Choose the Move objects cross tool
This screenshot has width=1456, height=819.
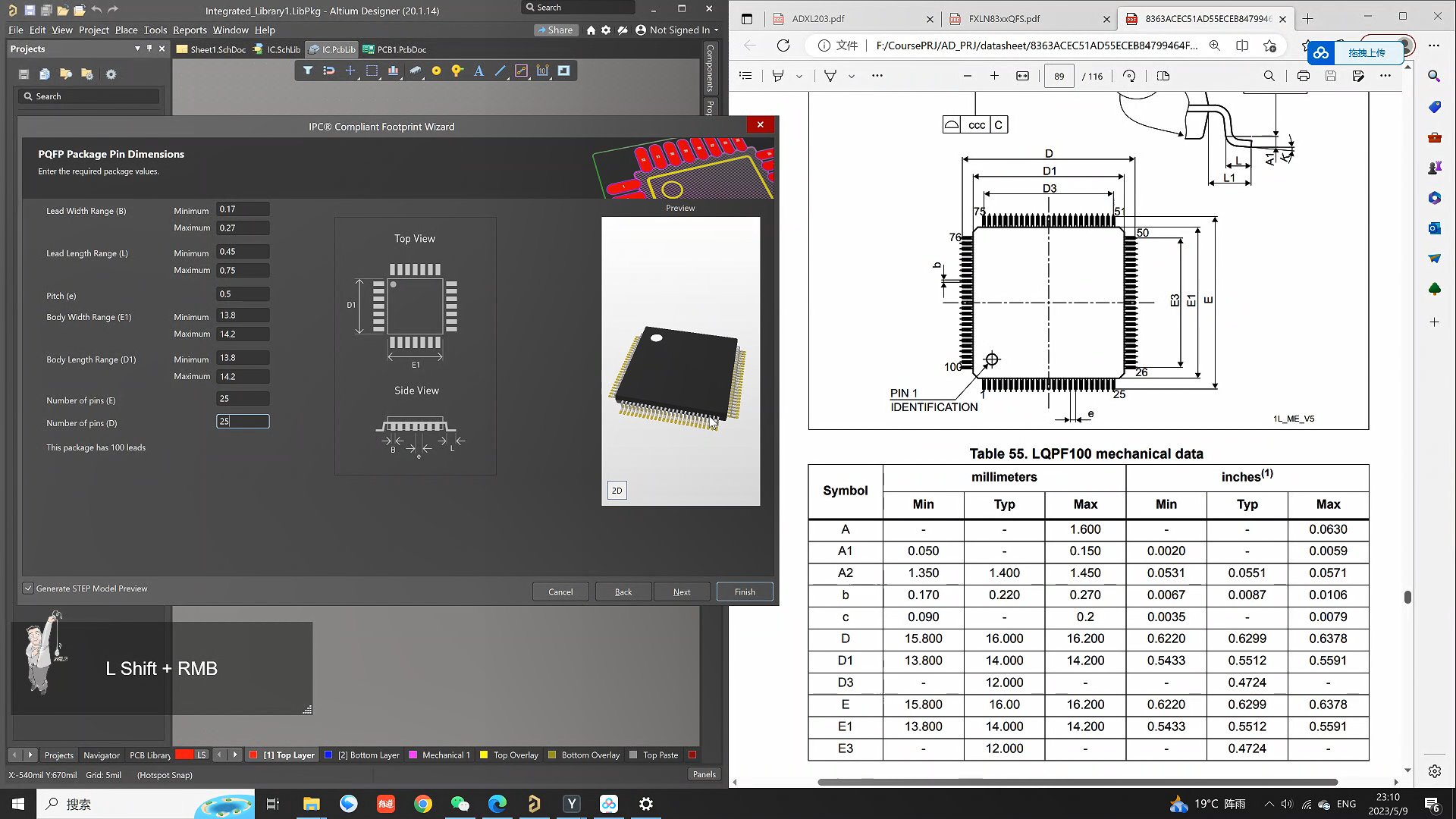350,71
